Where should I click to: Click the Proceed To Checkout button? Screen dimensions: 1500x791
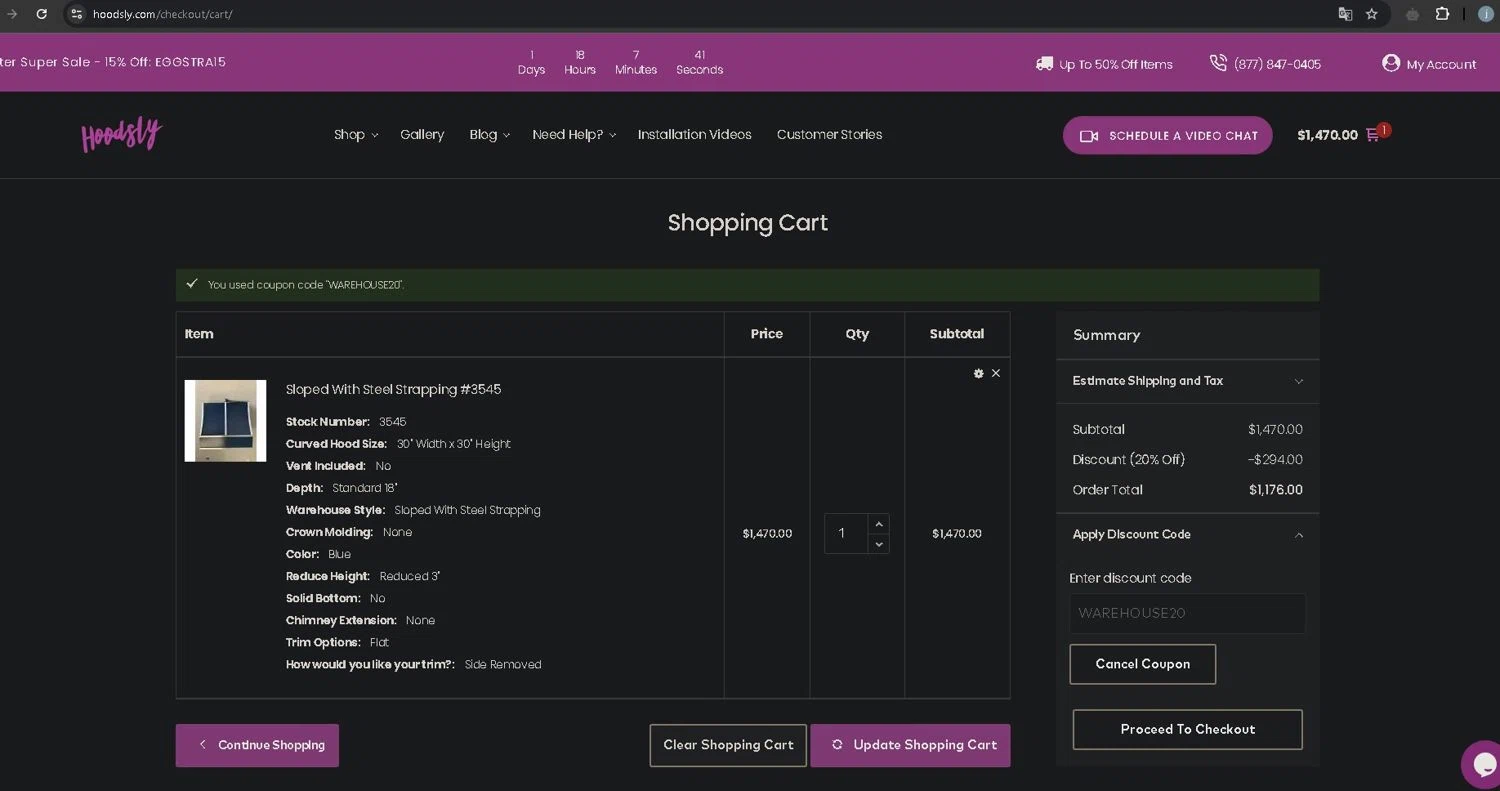coord(1188,729)
